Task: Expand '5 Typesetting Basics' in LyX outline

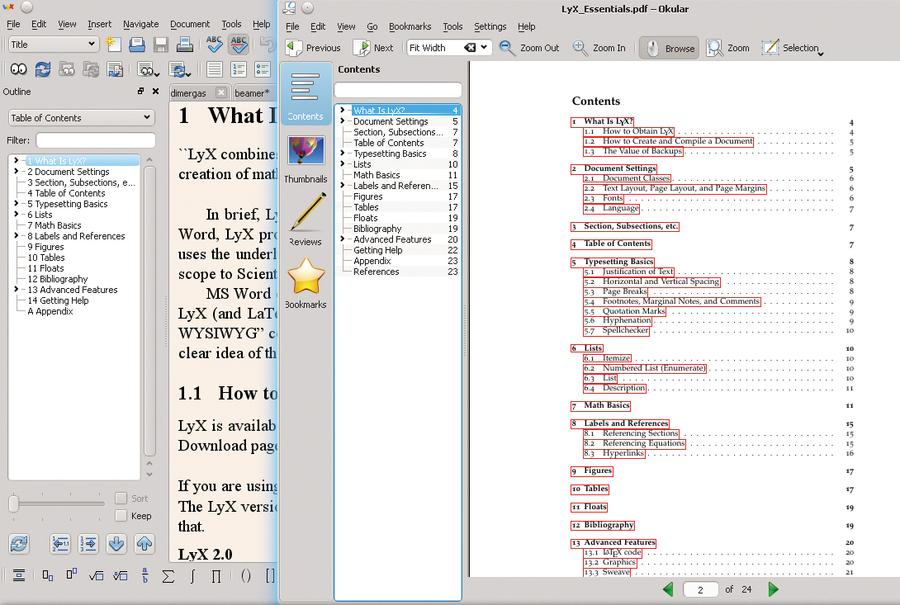Action: pos(16,203)
